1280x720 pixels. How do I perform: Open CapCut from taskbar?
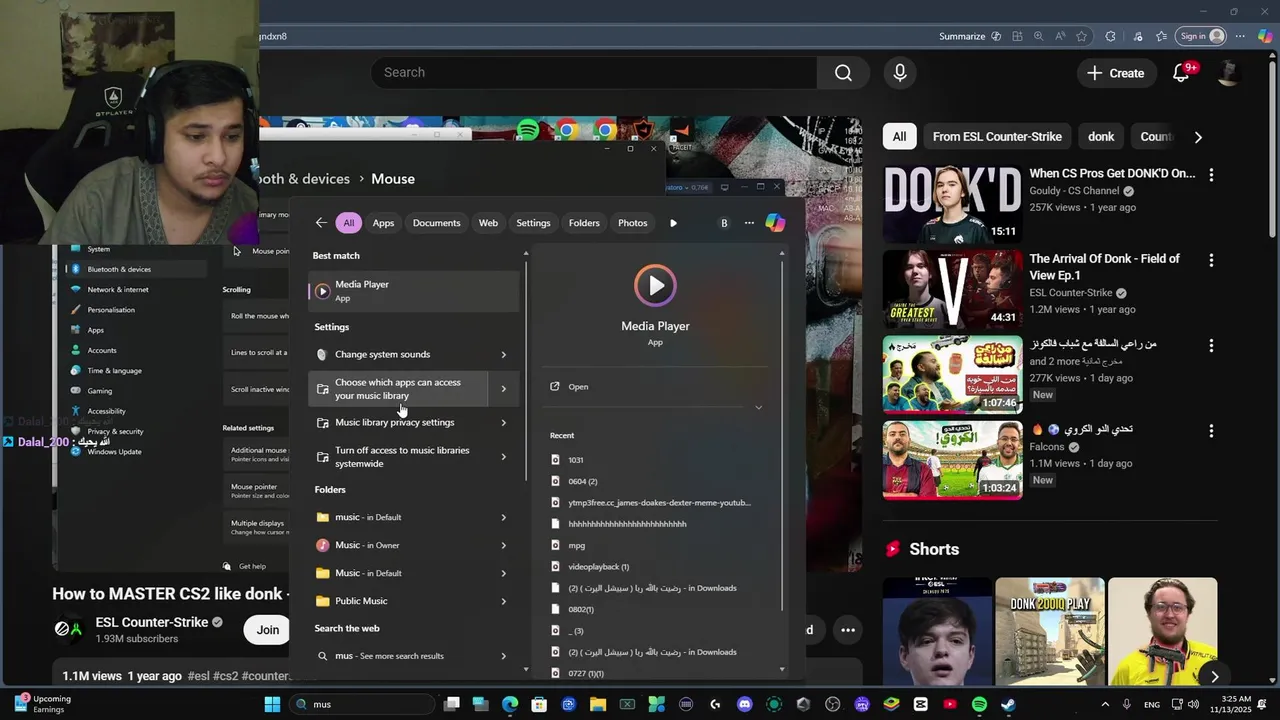tap(920, 704)
